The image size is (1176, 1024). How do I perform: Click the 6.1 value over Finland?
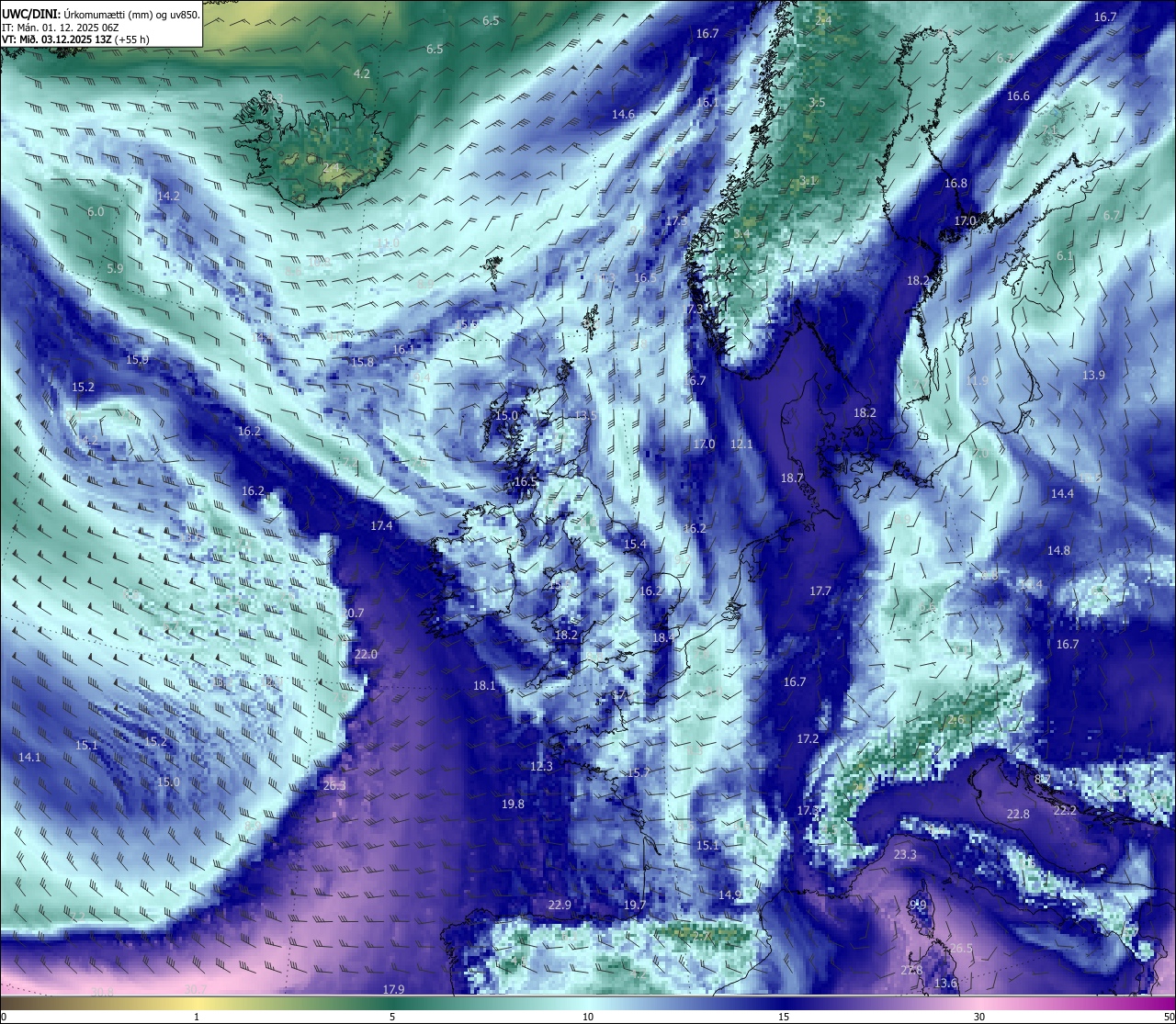pyautogui.click(x=1065, y=255)
